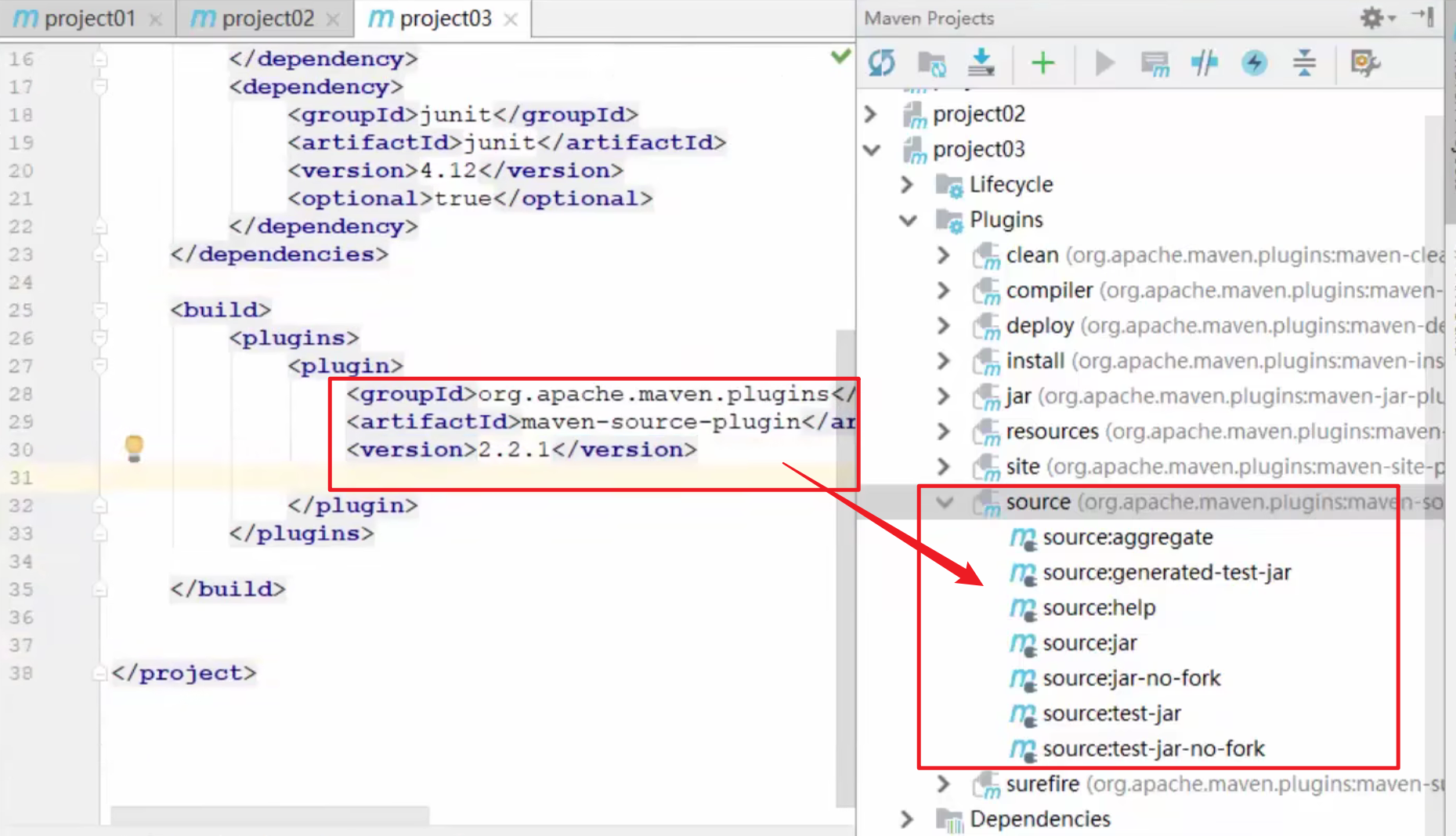The width and height of the screenshot is (1456, 836).
Task: Close the project02 tab
Action: tap(333, 20)
